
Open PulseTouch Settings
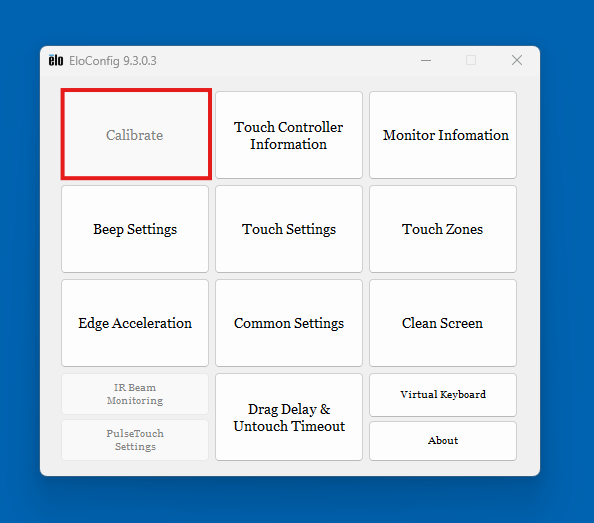[135, 440]
